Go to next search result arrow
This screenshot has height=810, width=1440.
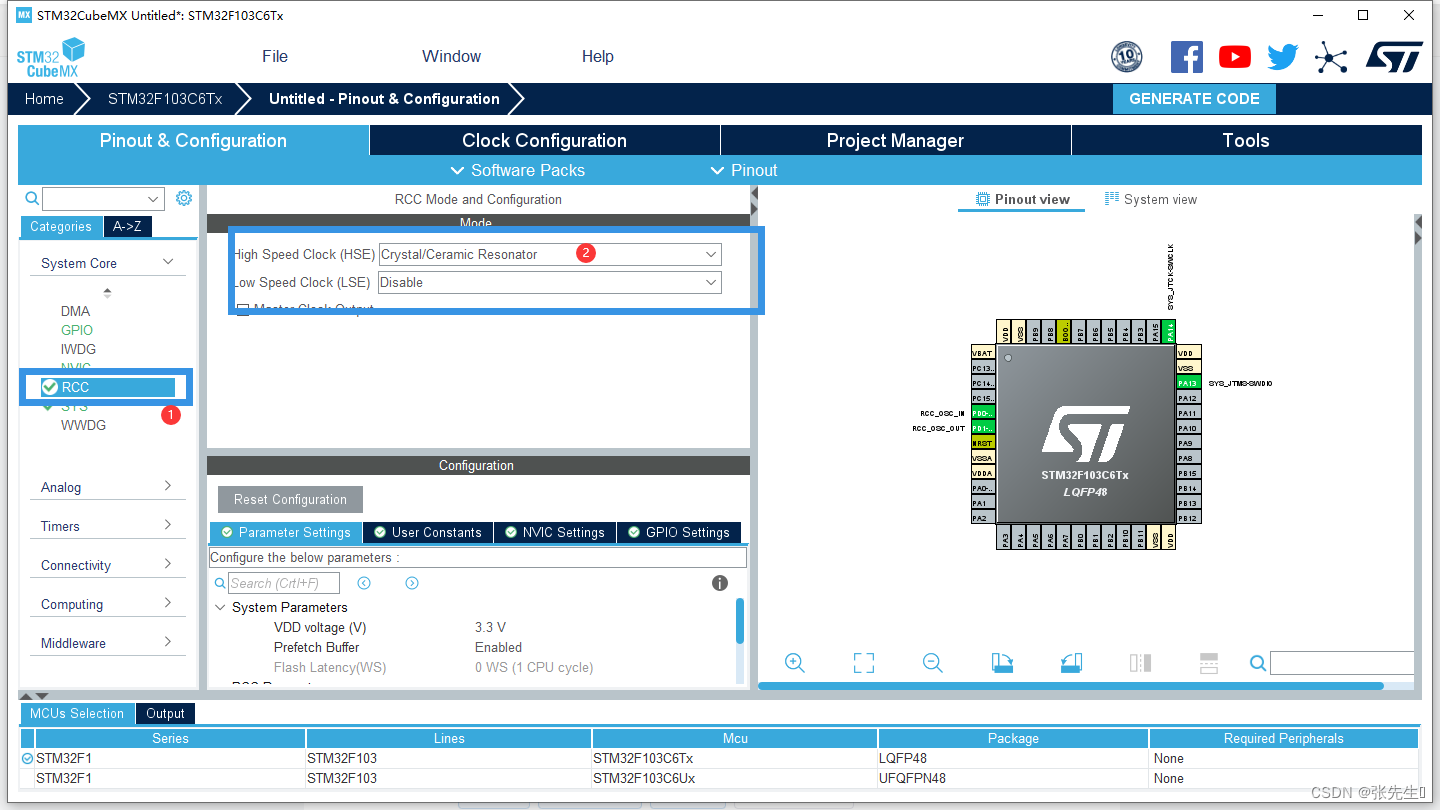coord(412,583)
